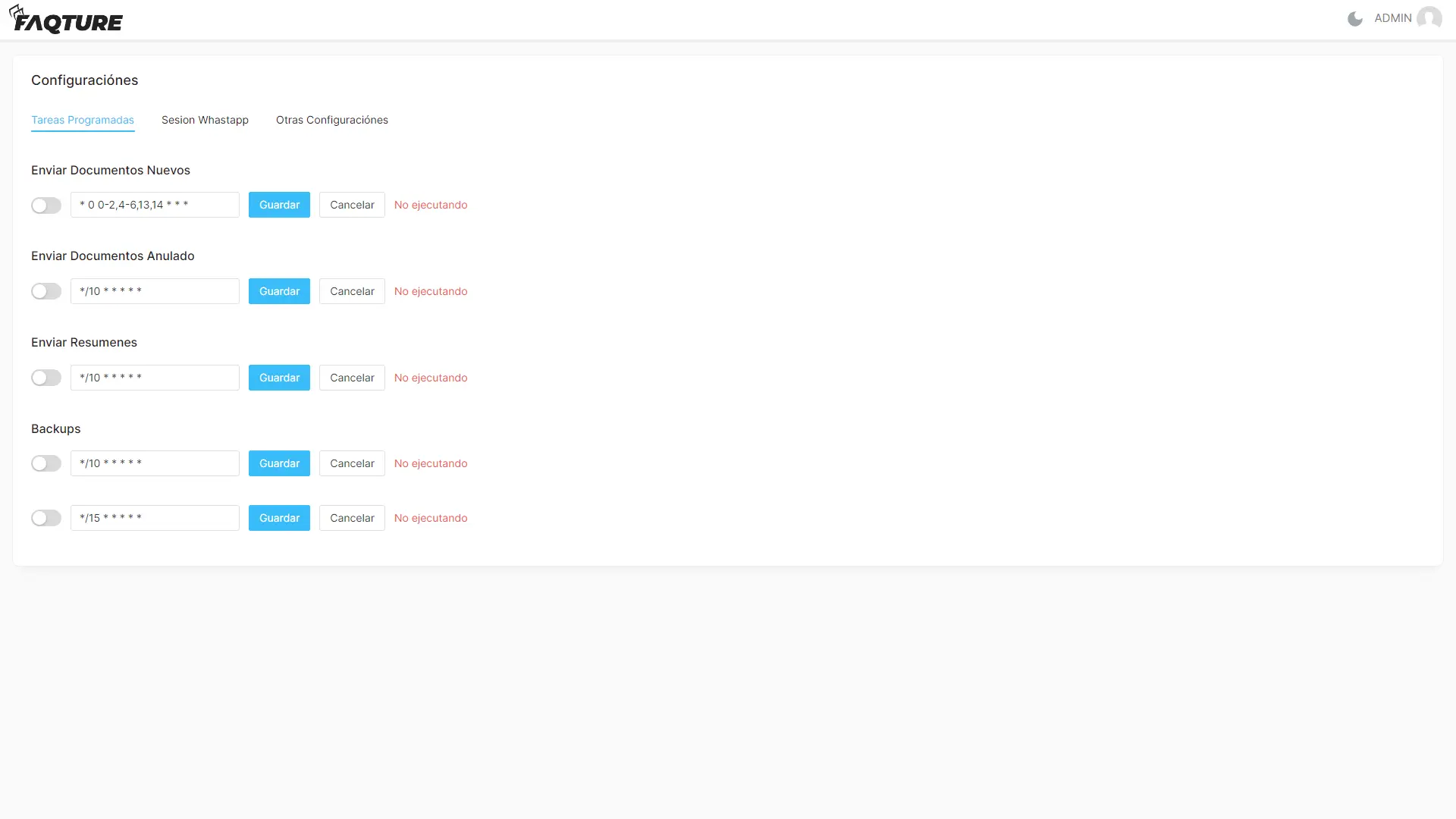
Task: Turn on the Enviar Resumenes switch
Action: 46,378
